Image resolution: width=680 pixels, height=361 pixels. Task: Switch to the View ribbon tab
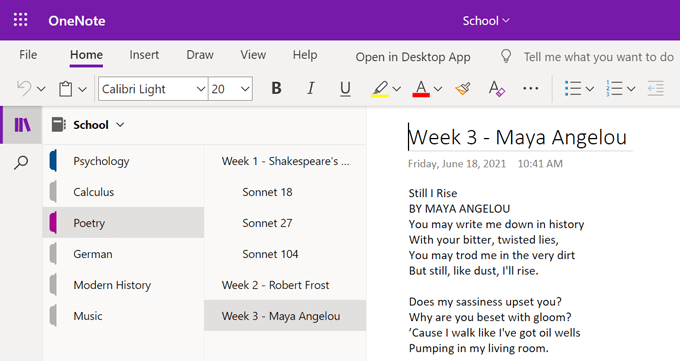(253, 55)
